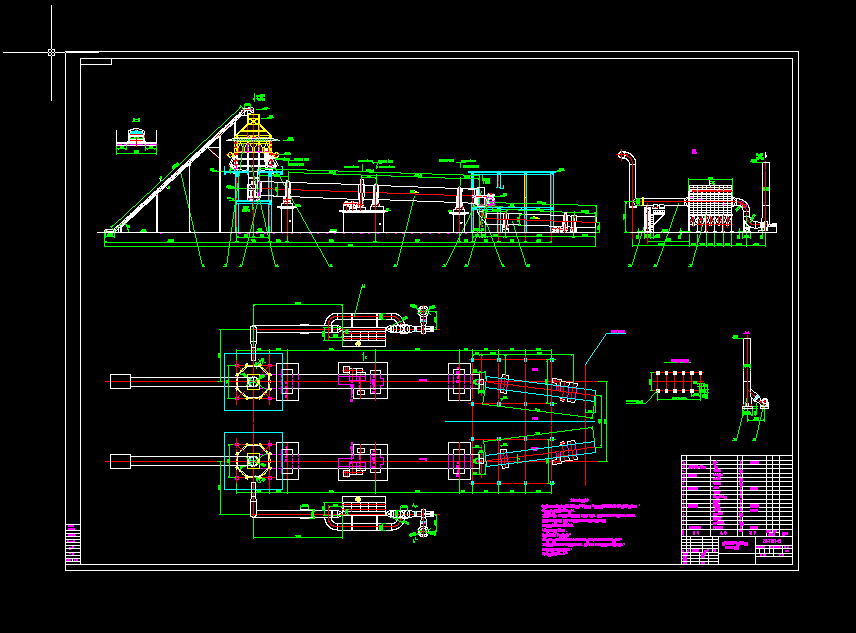The height and width of the screenshot is (633, 856).
Task: Click the cyan-framed shed structure in elevation view
Action: [512, 201]
